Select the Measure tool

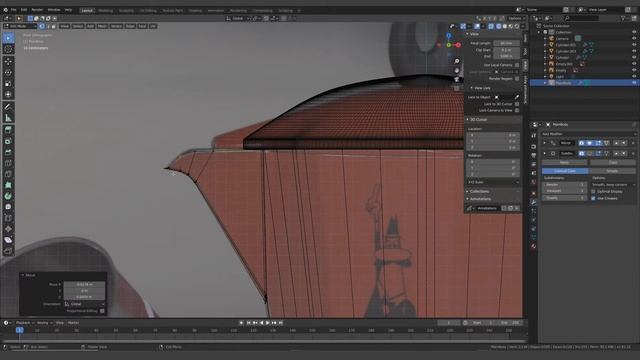[8, 118]
